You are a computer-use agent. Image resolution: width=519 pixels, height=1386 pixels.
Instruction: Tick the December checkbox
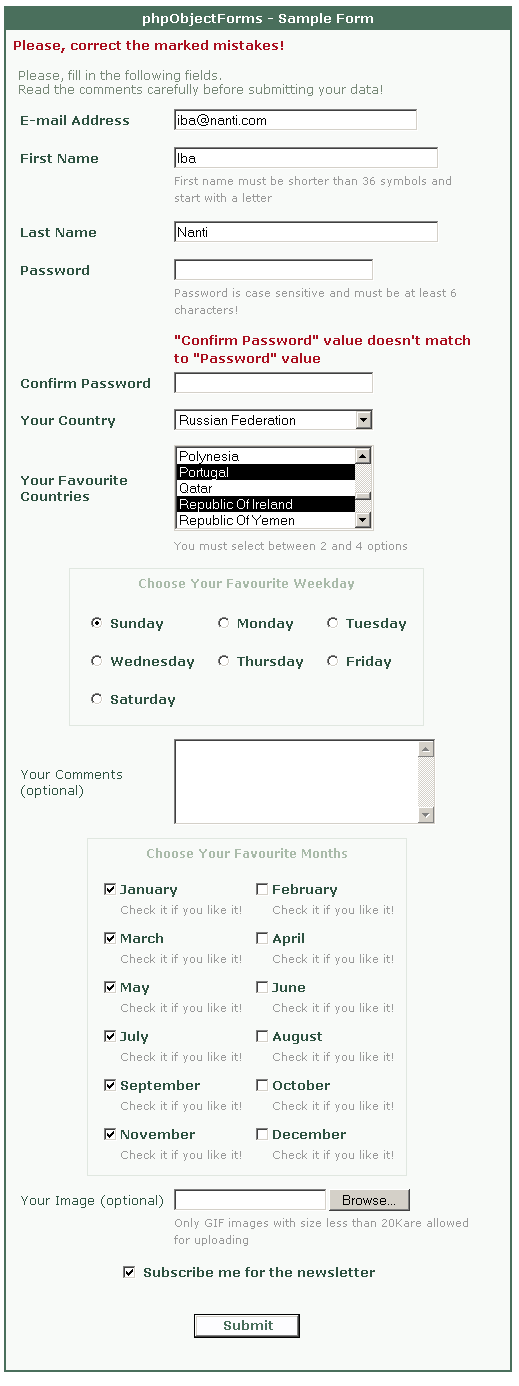pyautogui.click(x=262, y=1134)
